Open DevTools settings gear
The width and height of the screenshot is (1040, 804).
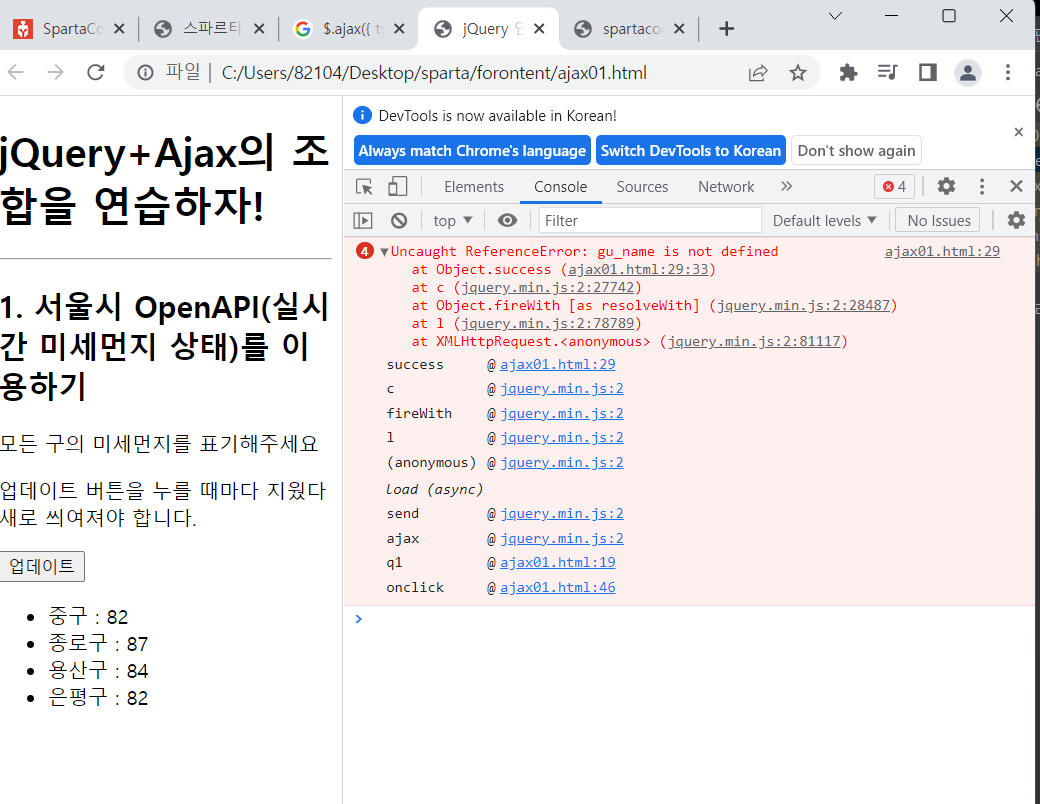coord(946,186)
